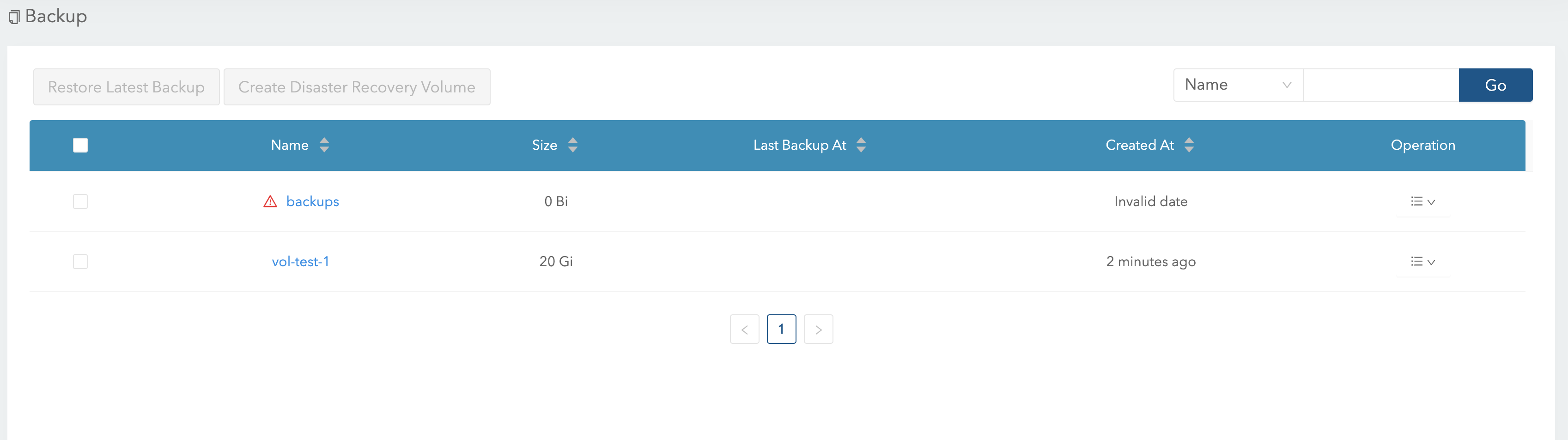Sort by Last Backup At column
1568x440 pixels.
click(x=861, y=145)
